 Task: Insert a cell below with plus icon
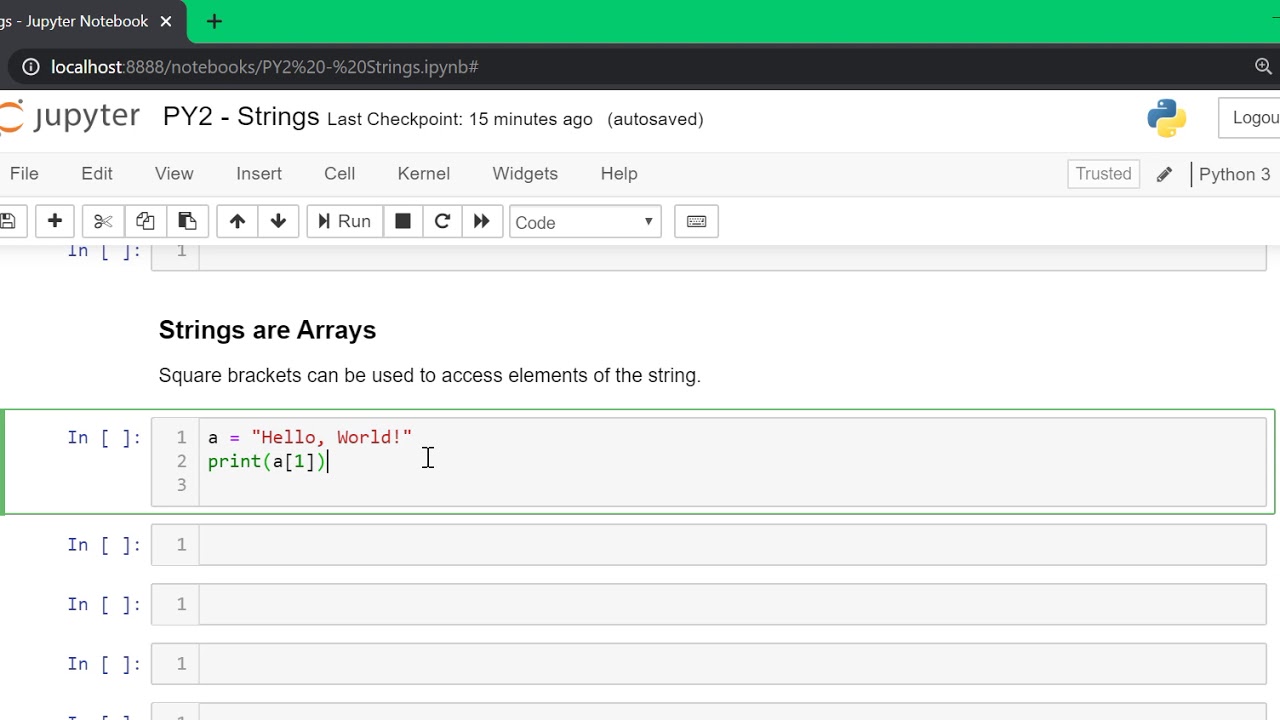pyautogui.click(x=55, y=222)
